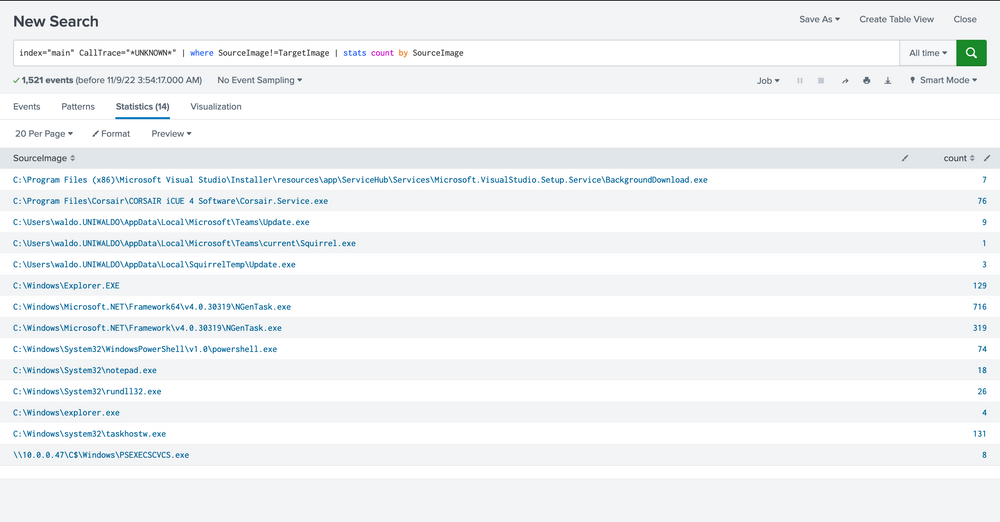
Task: Expand the Job dropdown menu
Action: [767, 80]
